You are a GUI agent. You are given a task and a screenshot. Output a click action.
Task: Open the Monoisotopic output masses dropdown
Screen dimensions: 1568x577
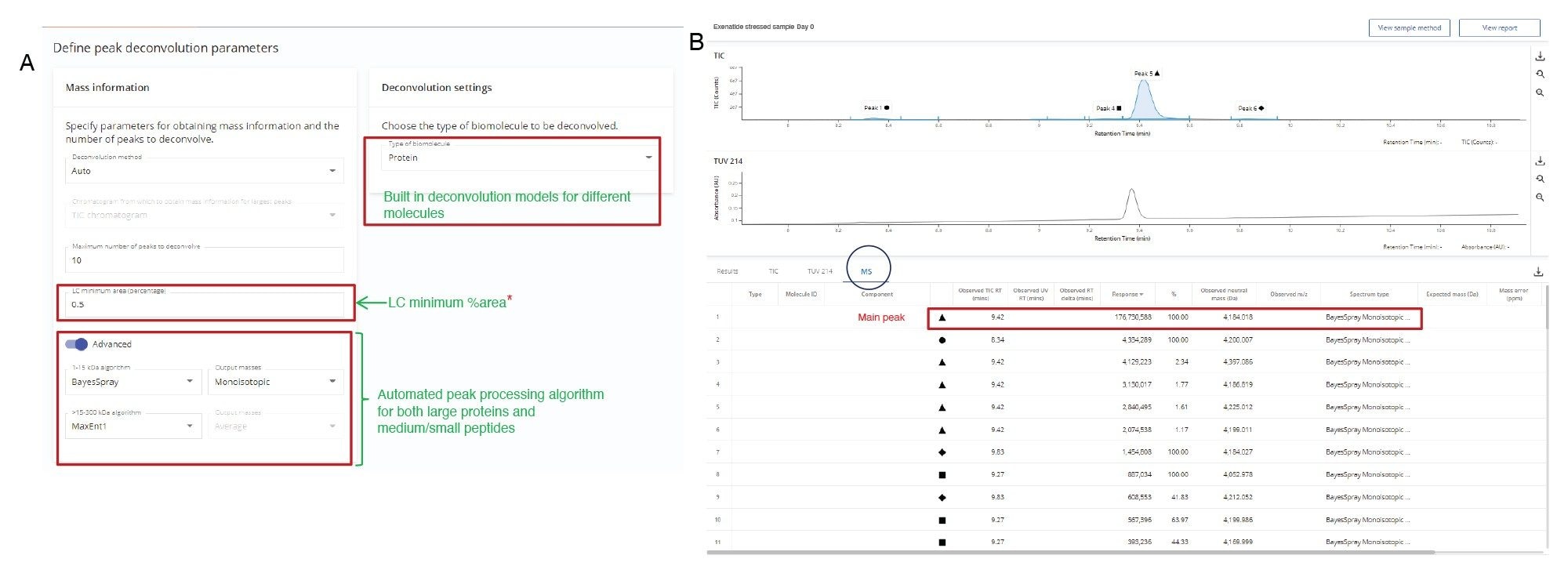click(276, 382)
